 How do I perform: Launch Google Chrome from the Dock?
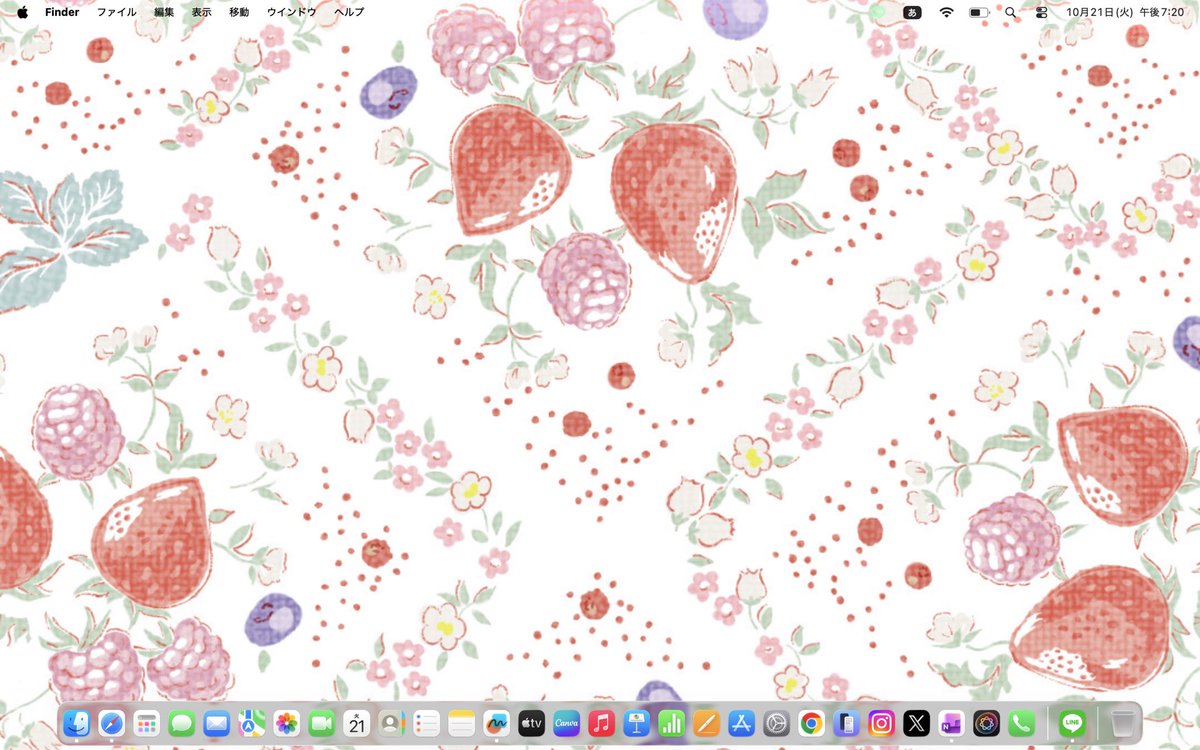811,722
